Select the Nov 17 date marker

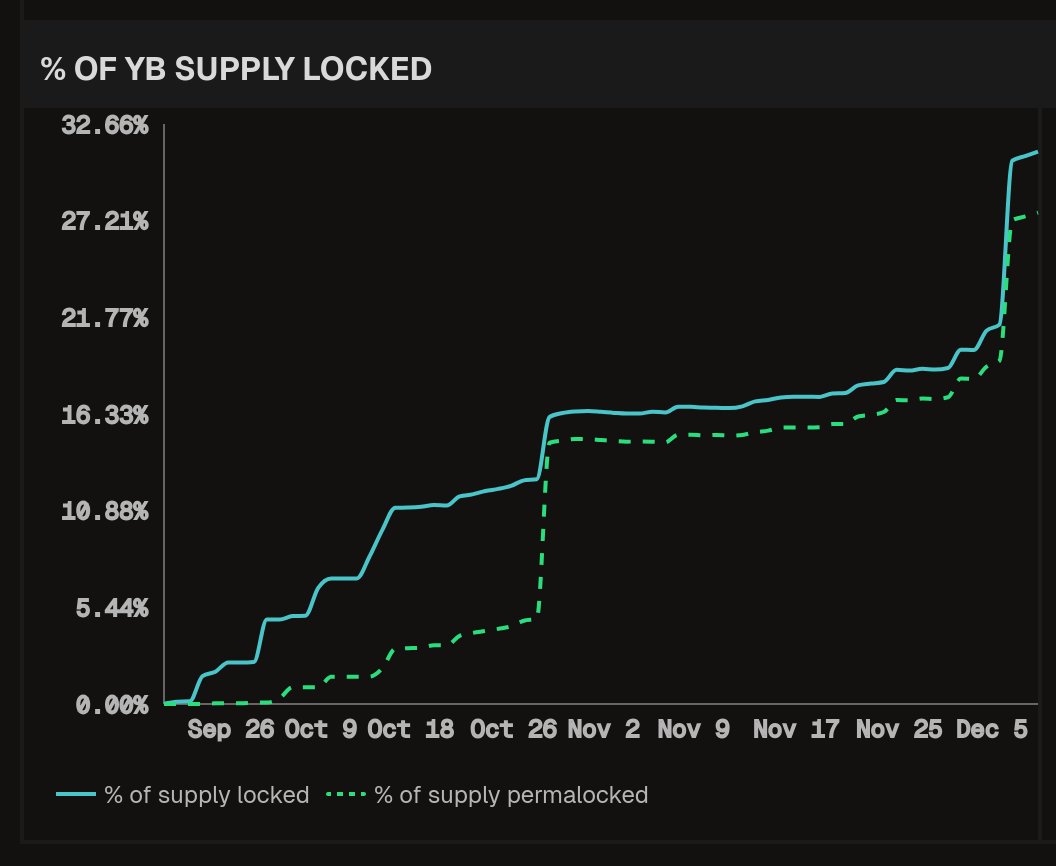tap(796, 730)
